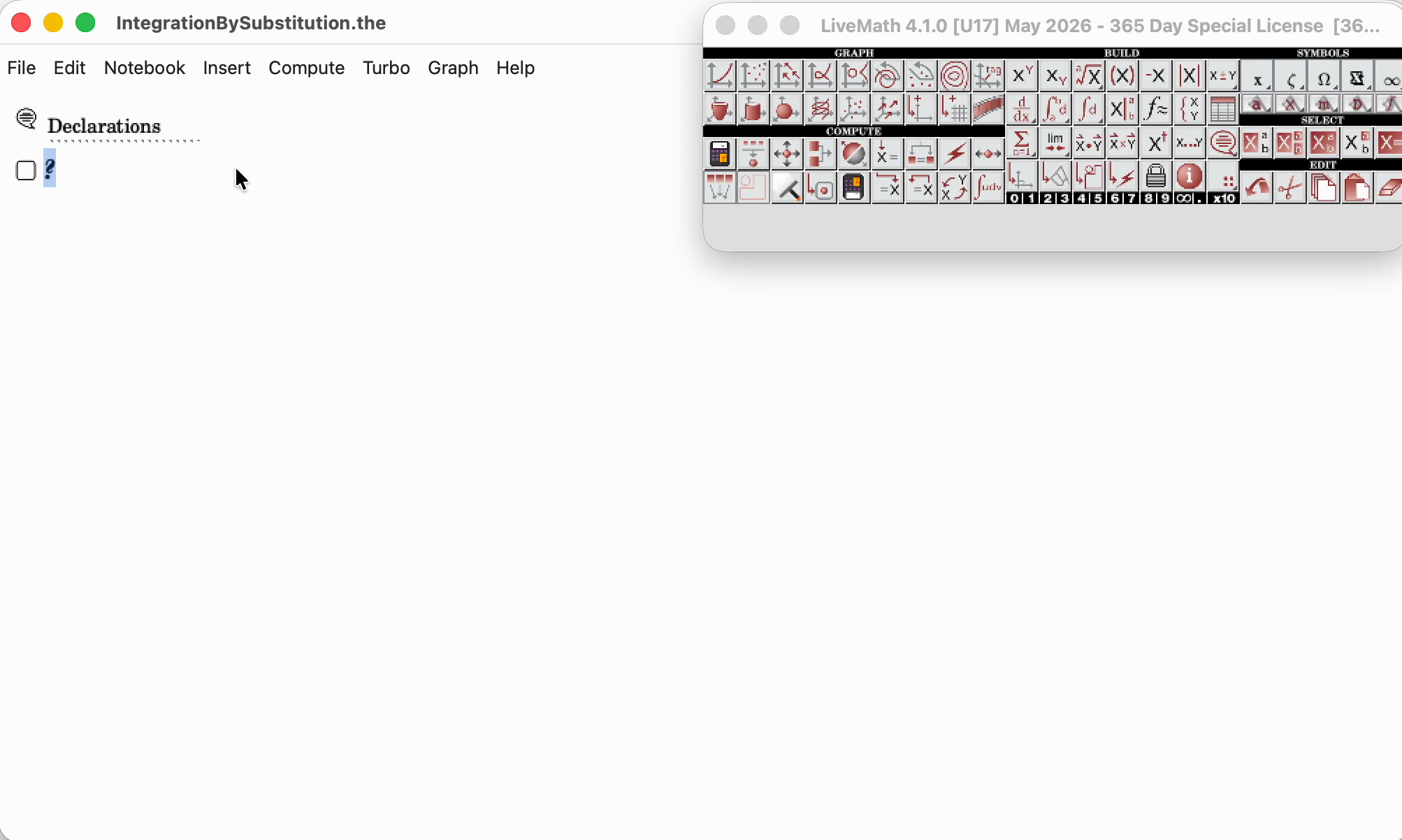Click digit 5 on the number strip
This screenshot has width=1402, height=840.
[1098, 198]
